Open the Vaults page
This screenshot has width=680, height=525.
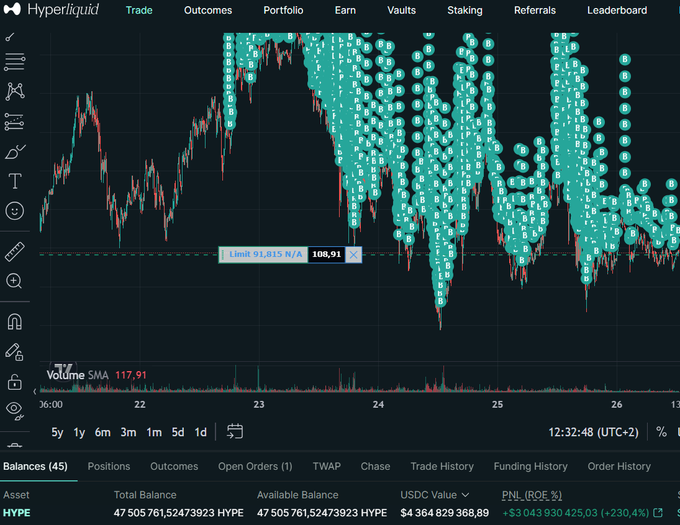click(x=401, y=10)
